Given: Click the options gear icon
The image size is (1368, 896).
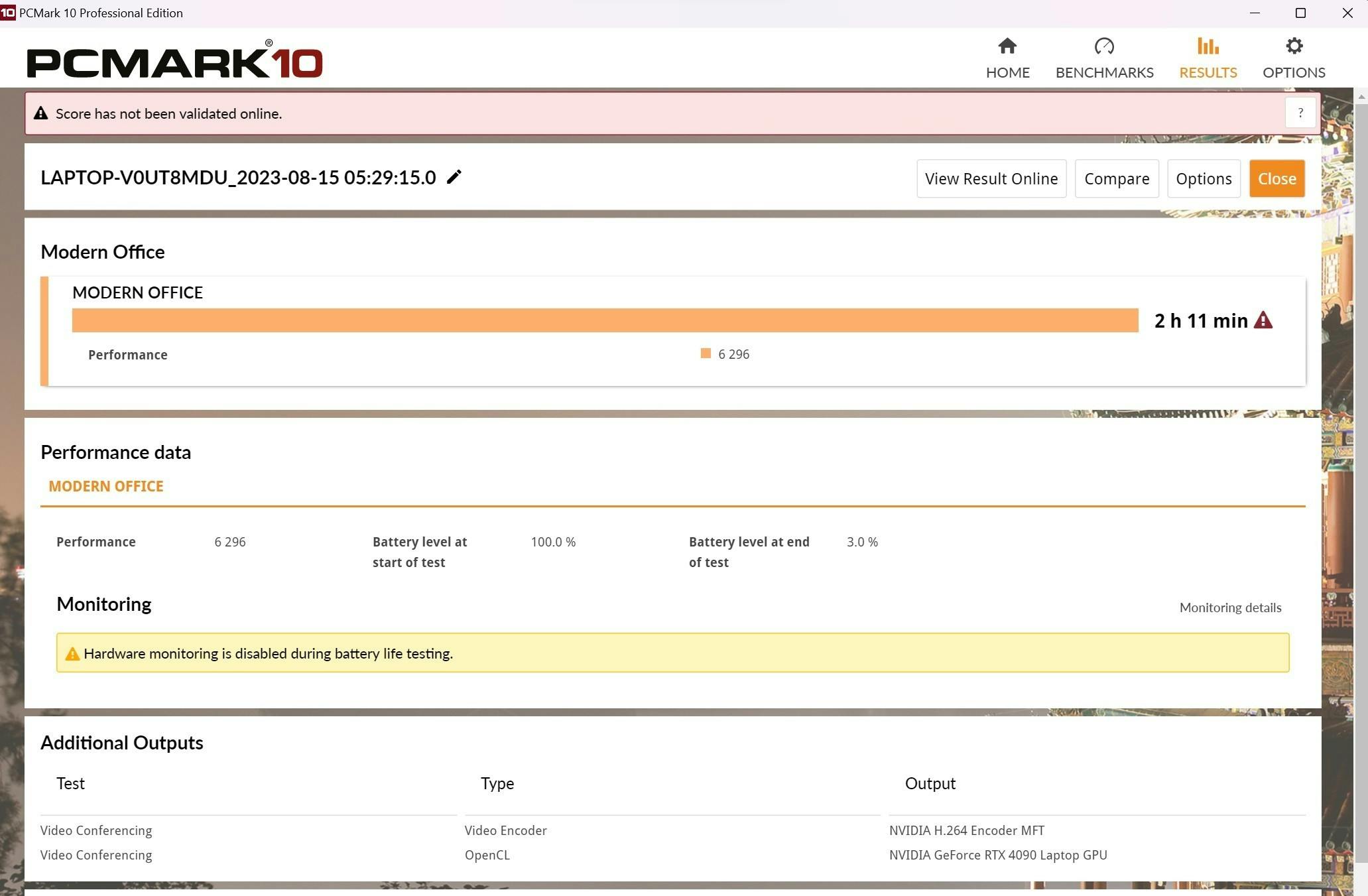Looking at the screenshot, I should [x=1294, y=46].
